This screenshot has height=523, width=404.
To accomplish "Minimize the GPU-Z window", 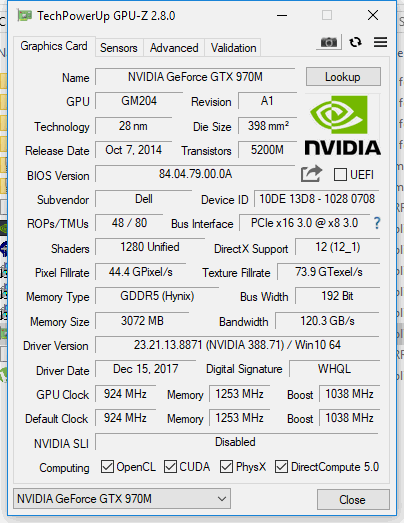I will tap(282, 15).
